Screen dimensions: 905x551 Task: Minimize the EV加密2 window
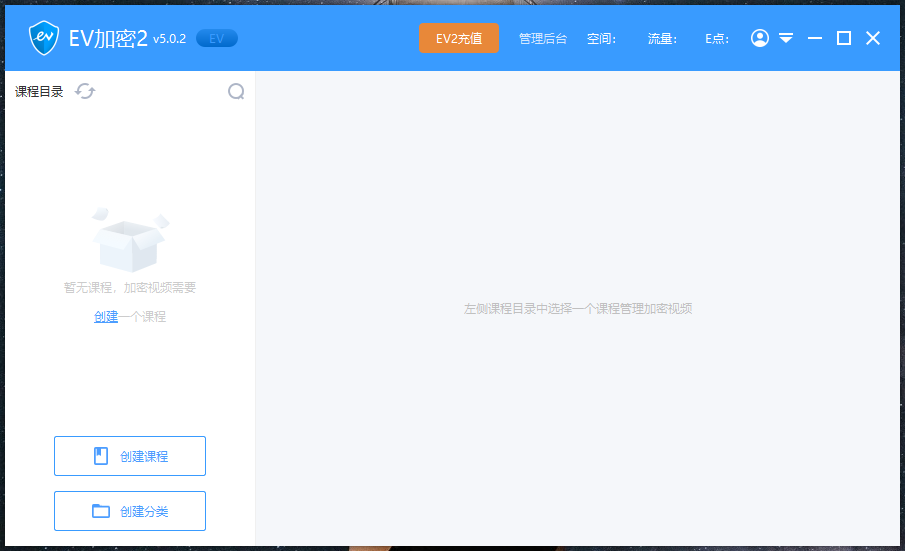tap(815, 38)
